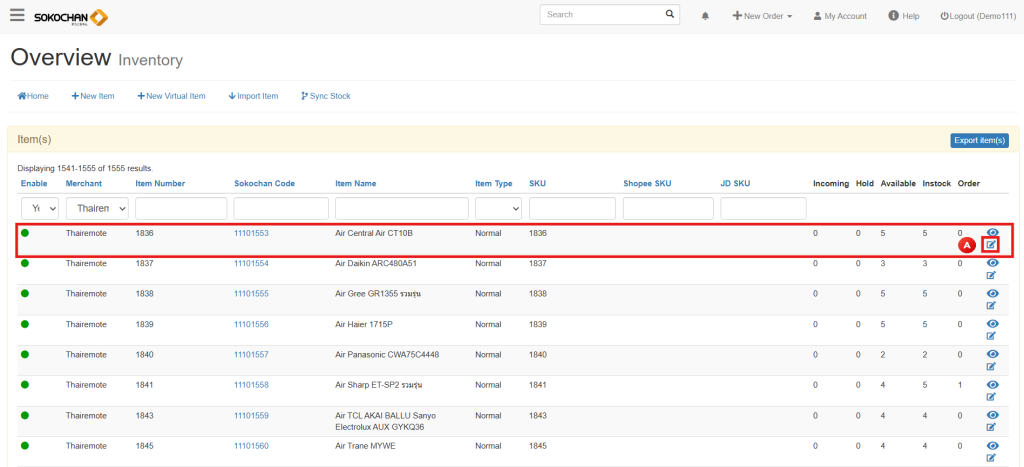Screen dimensions: 1024x467
Task: Click edit icon for Air Central Air CT10B
Action: tap(991, 245)
